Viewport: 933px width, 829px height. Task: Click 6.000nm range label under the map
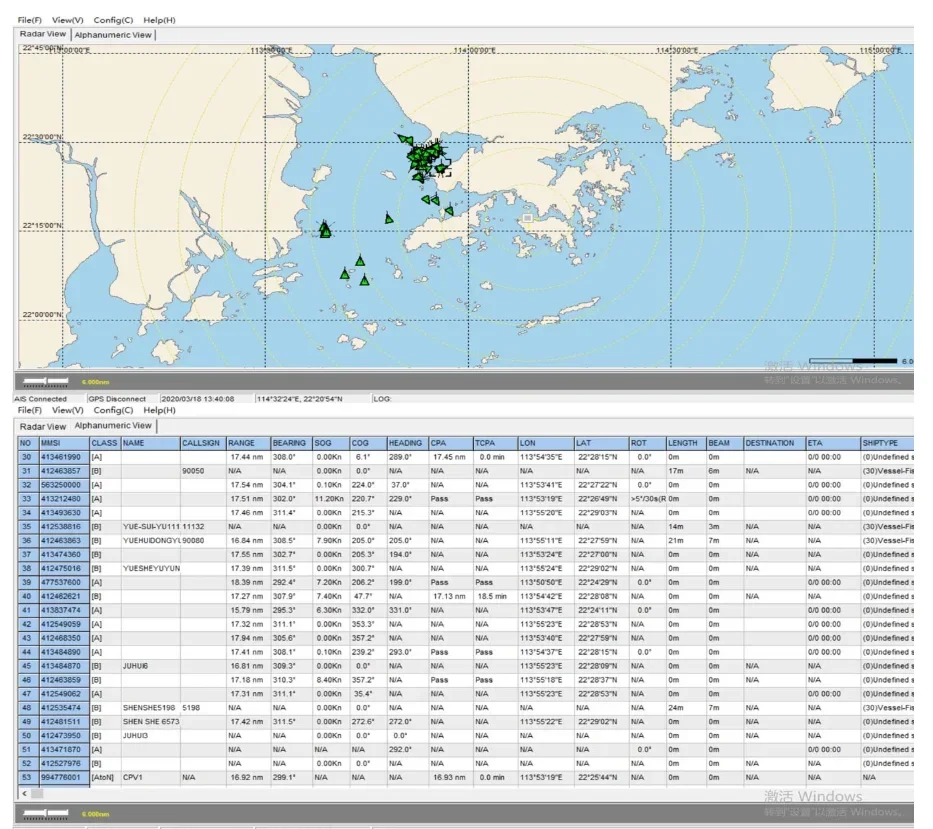[95, 382]
